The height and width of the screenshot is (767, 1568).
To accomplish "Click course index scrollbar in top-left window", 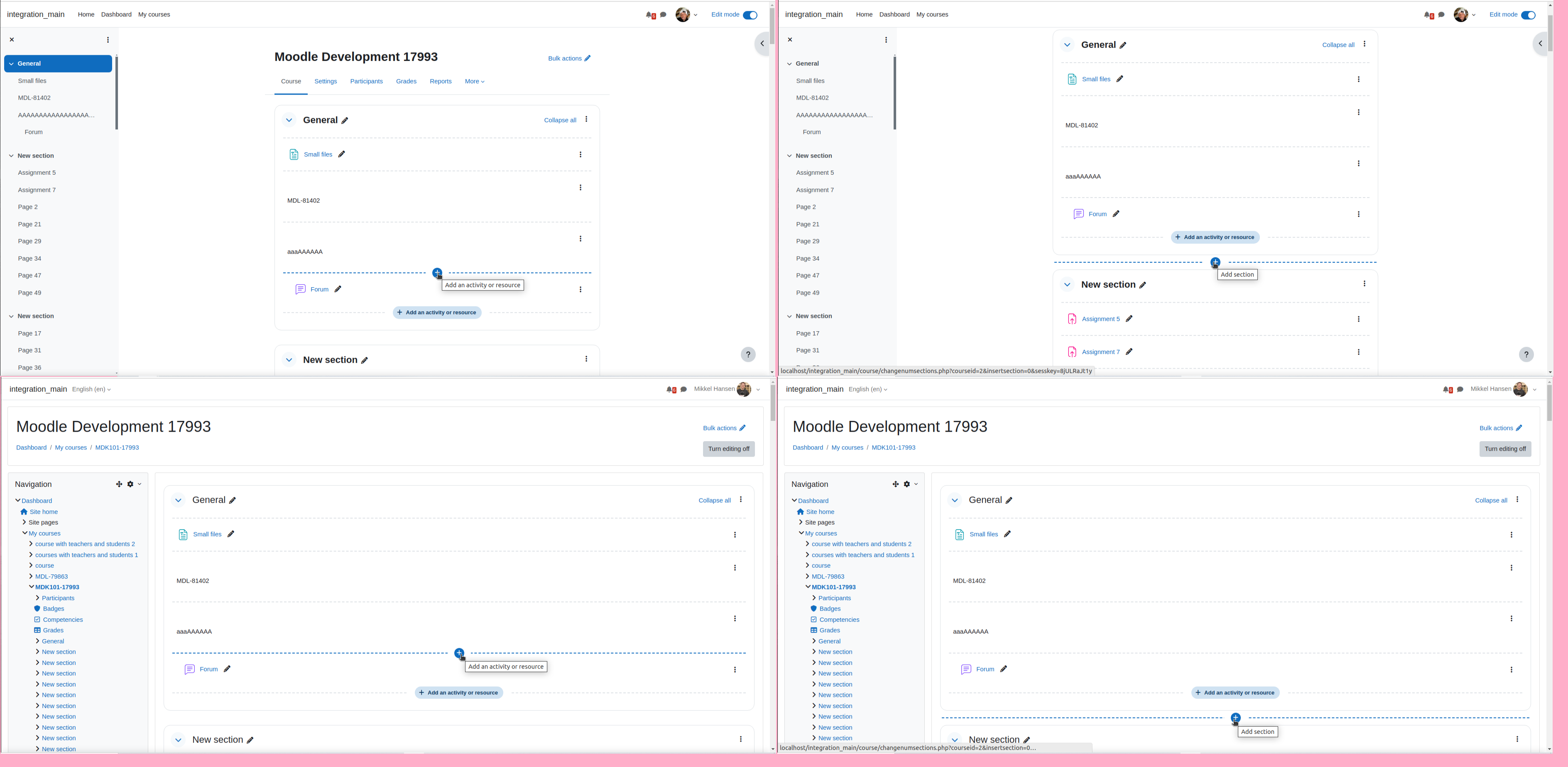I will (x=116, y=93).
